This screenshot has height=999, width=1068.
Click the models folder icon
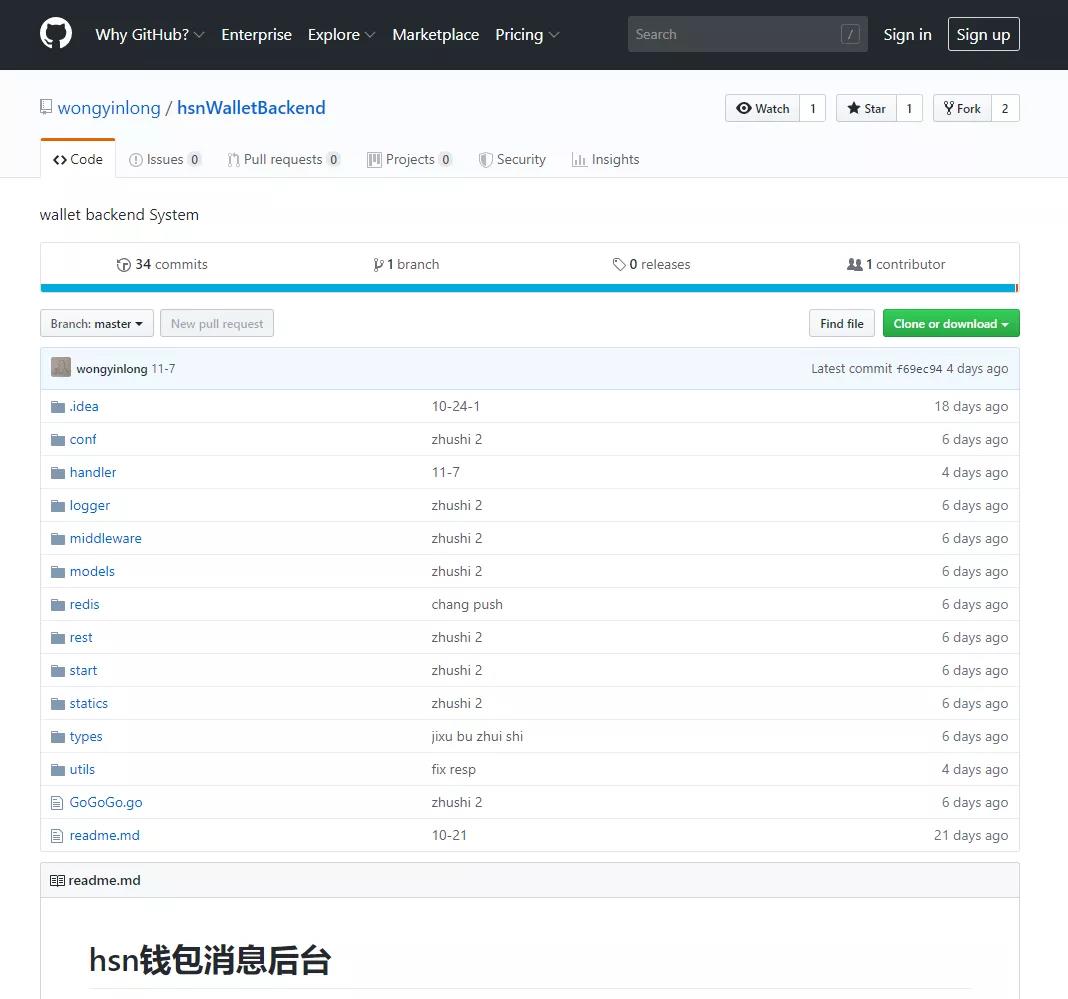58,572
